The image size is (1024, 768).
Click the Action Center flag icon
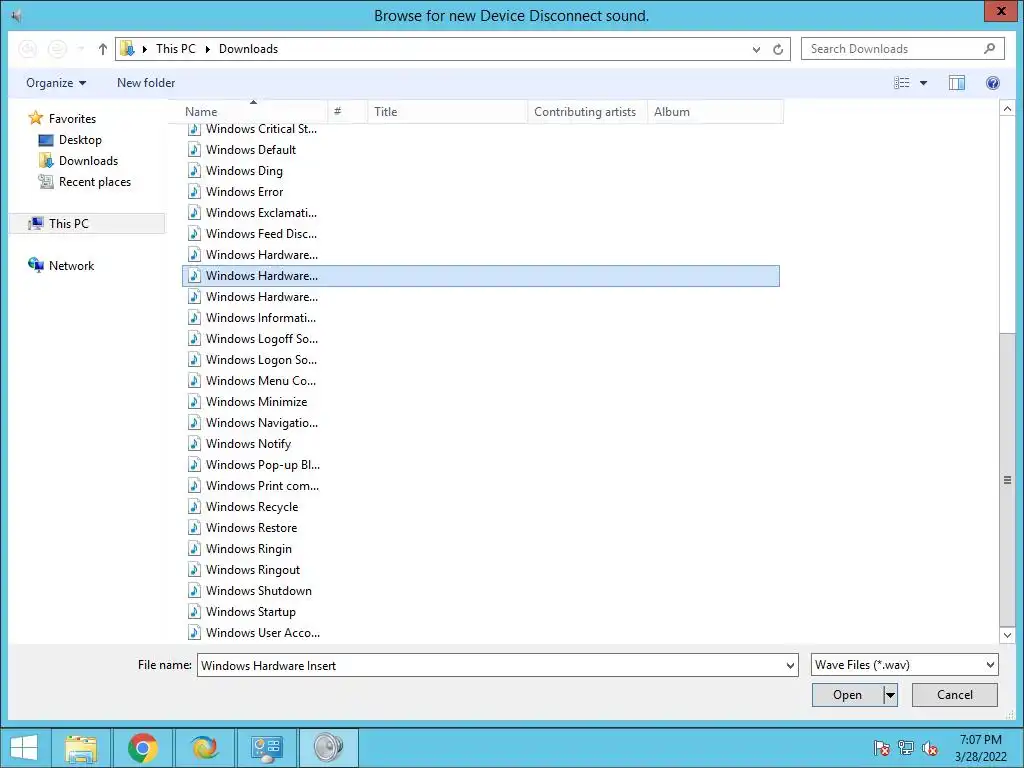[x=882, y=748]
